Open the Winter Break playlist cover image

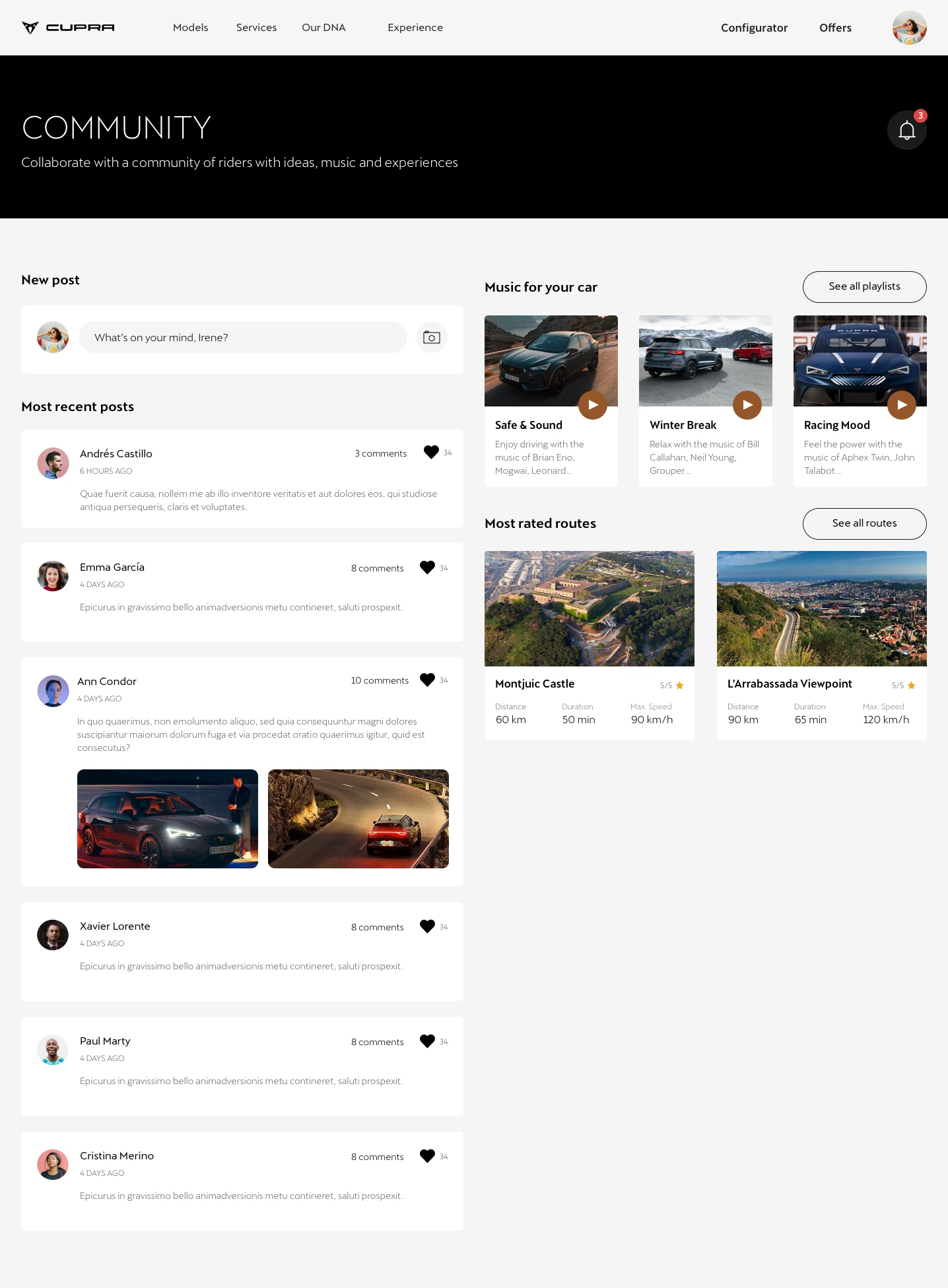point(706,361)
